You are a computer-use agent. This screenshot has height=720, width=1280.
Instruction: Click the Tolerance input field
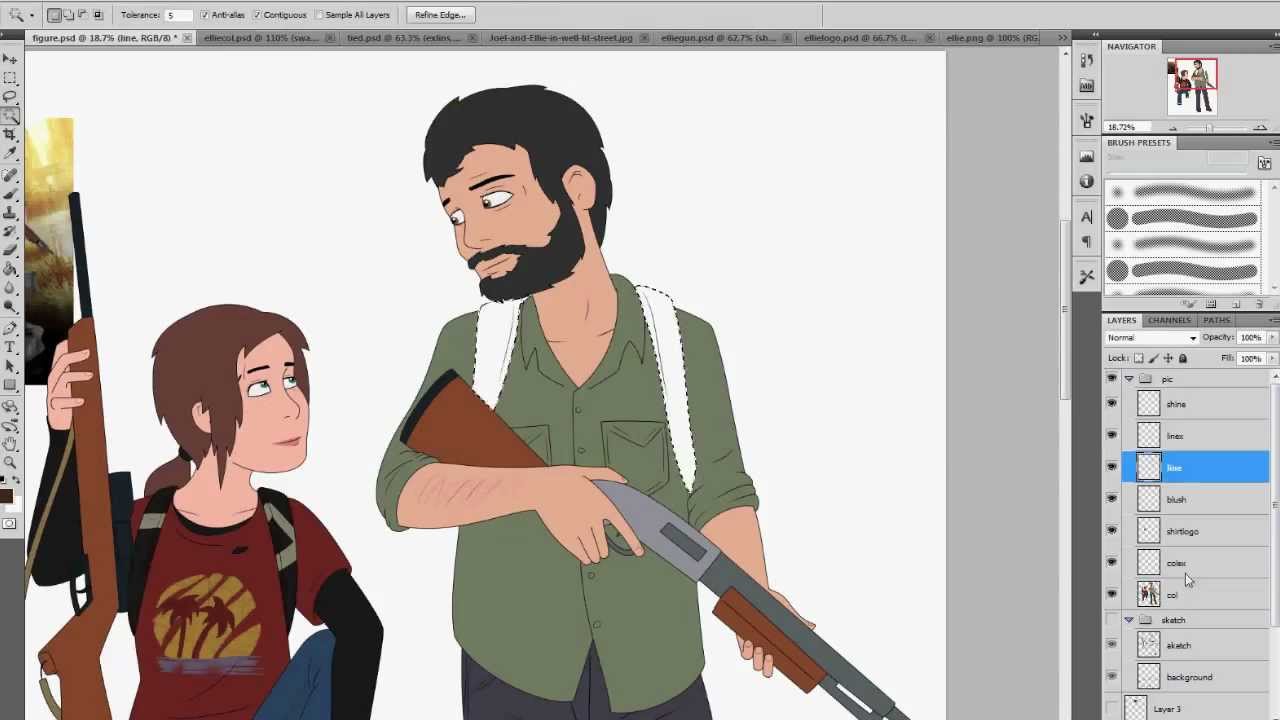coord(179,15)
